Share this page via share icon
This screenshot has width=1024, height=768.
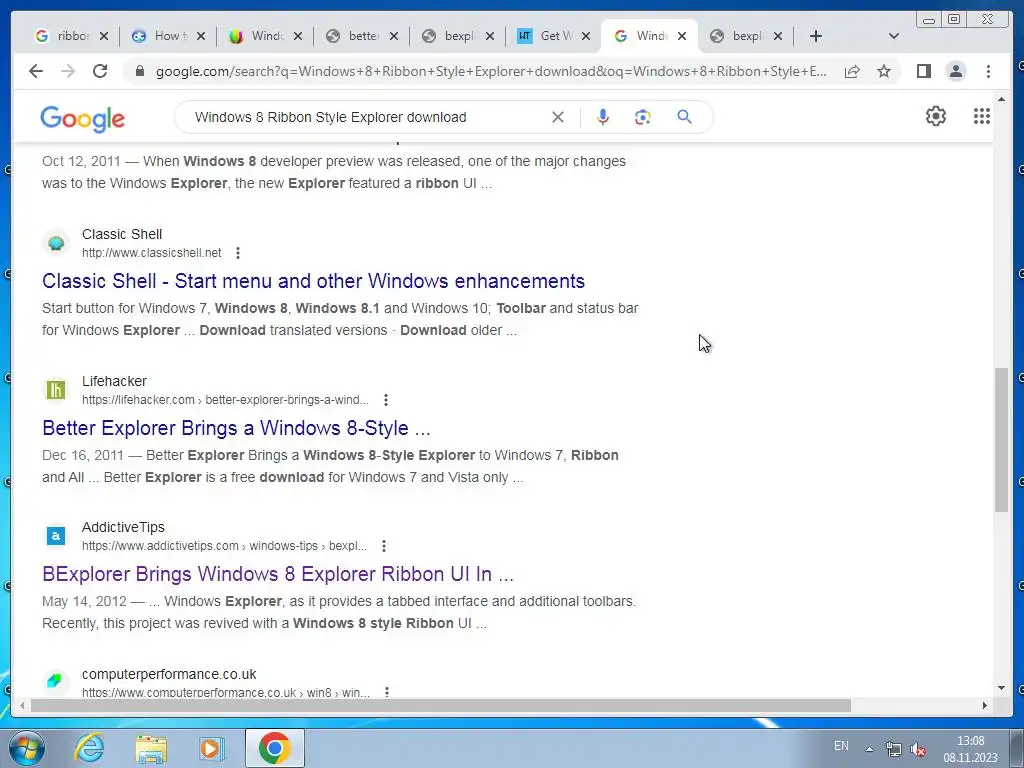[852, 71]
